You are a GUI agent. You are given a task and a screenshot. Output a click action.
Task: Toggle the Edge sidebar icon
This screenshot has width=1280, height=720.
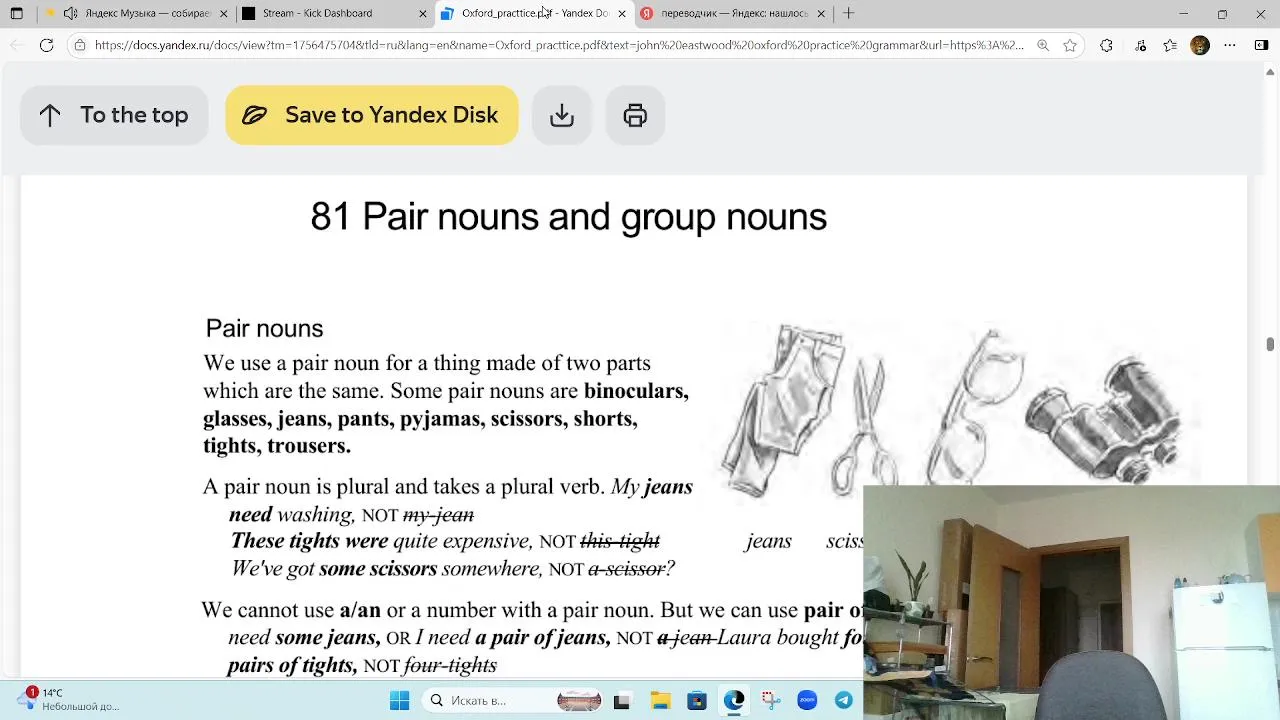[1261, 45]
